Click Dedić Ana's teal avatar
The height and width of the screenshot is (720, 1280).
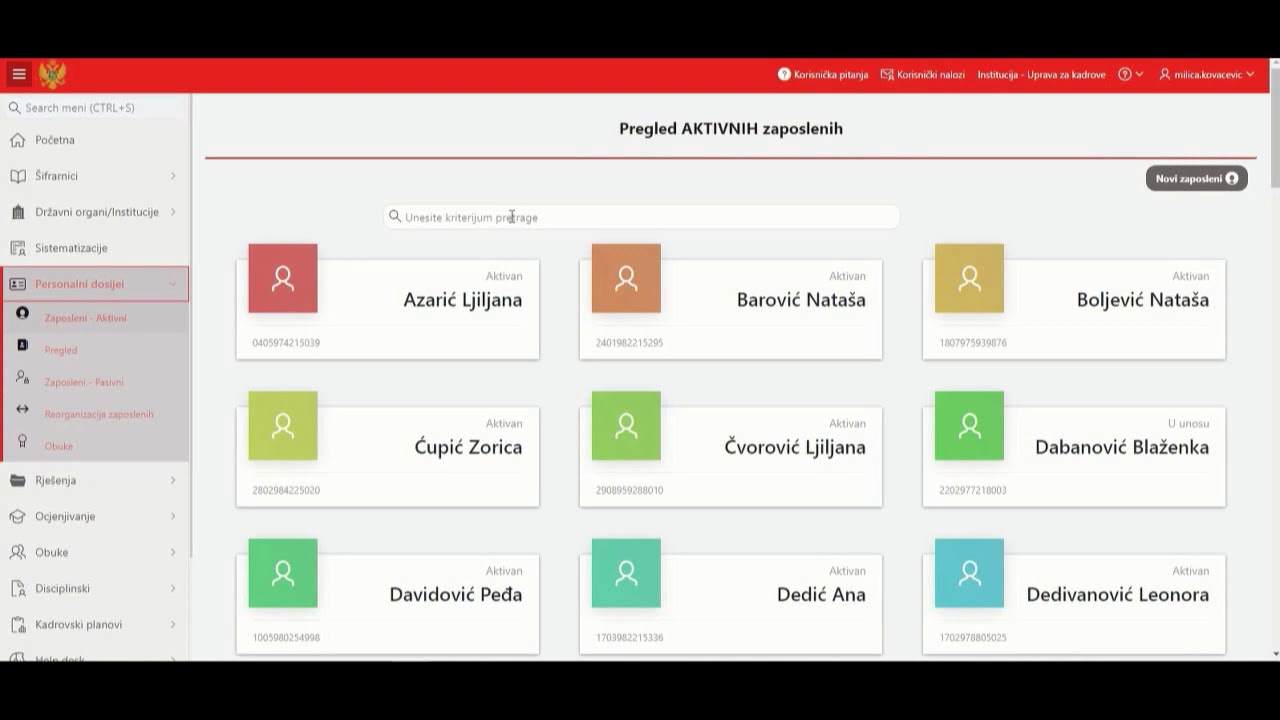tap(626, 573)
